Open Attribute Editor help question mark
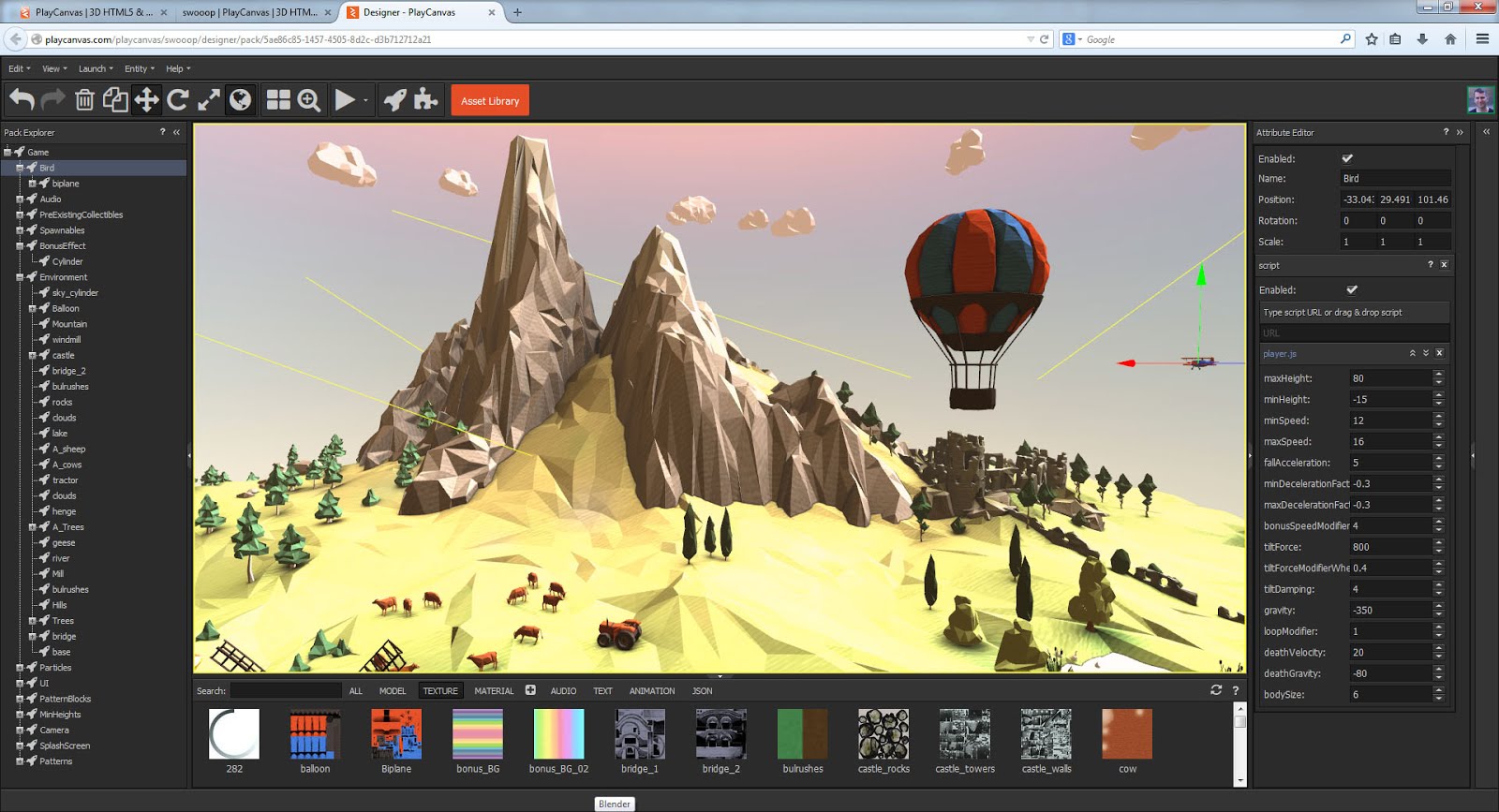 (1446, 132)
